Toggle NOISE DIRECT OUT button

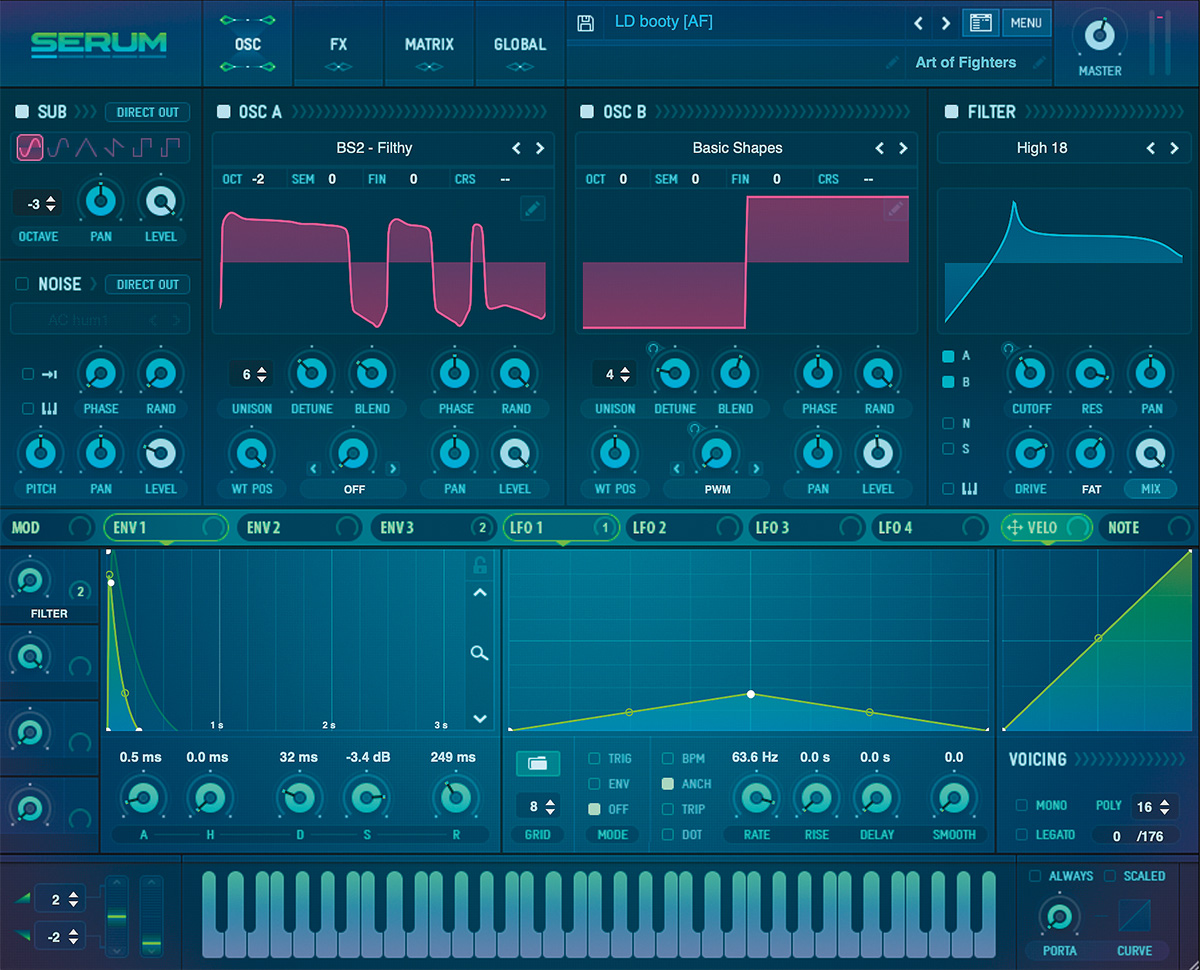pyautogui.click(x=147, y=284)
